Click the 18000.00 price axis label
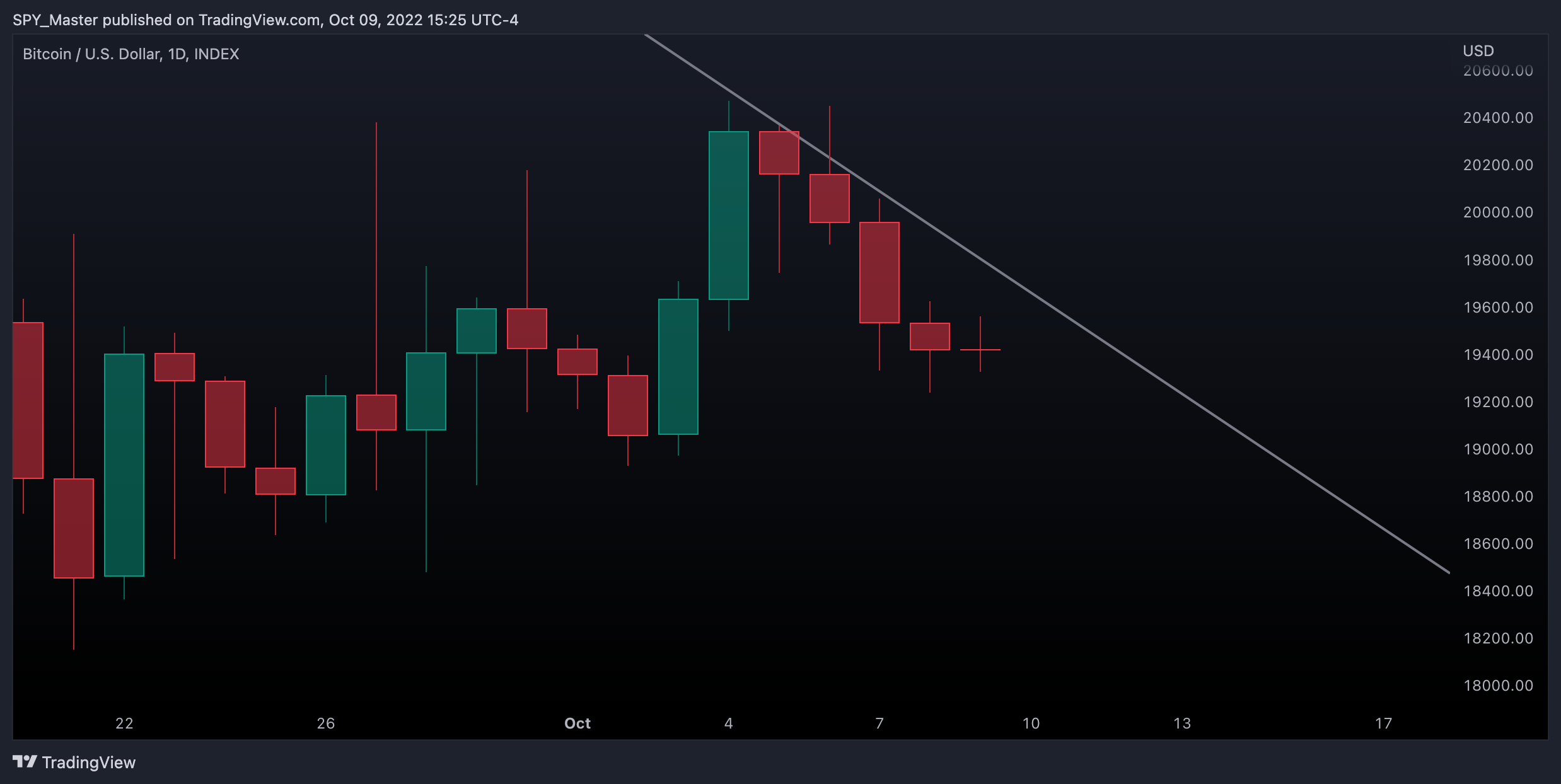 (x=1498, y=686)
